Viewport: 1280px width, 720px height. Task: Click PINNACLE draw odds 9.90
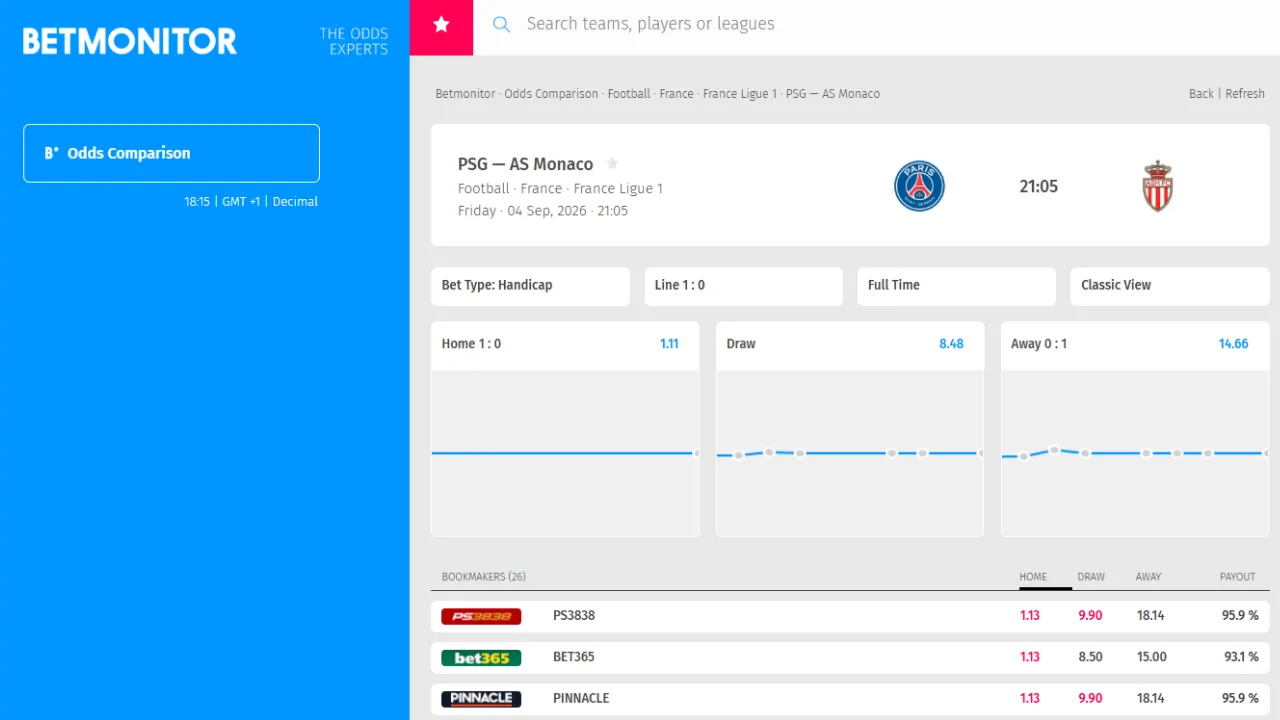coord(1090,698)
